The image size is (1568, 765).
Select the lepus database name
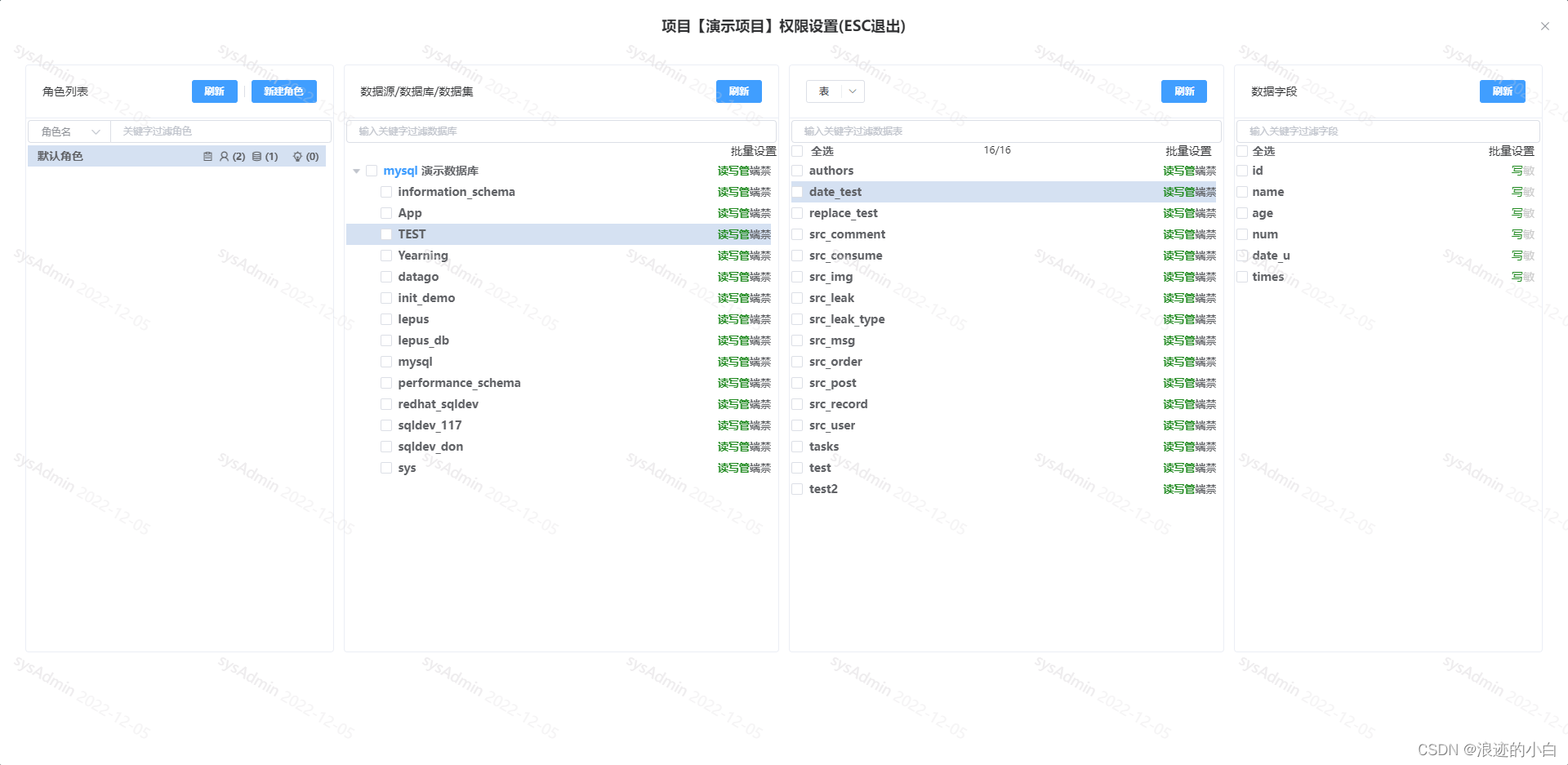pos(413,319)
